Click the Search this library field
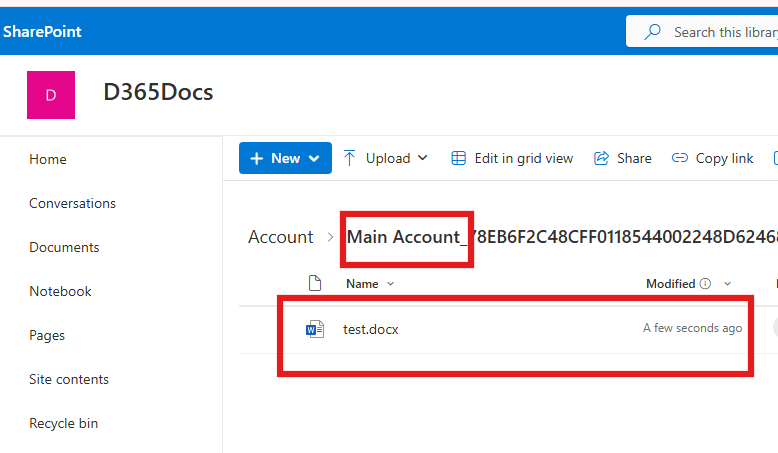The image size is (778, 453). tap(720, 32)
